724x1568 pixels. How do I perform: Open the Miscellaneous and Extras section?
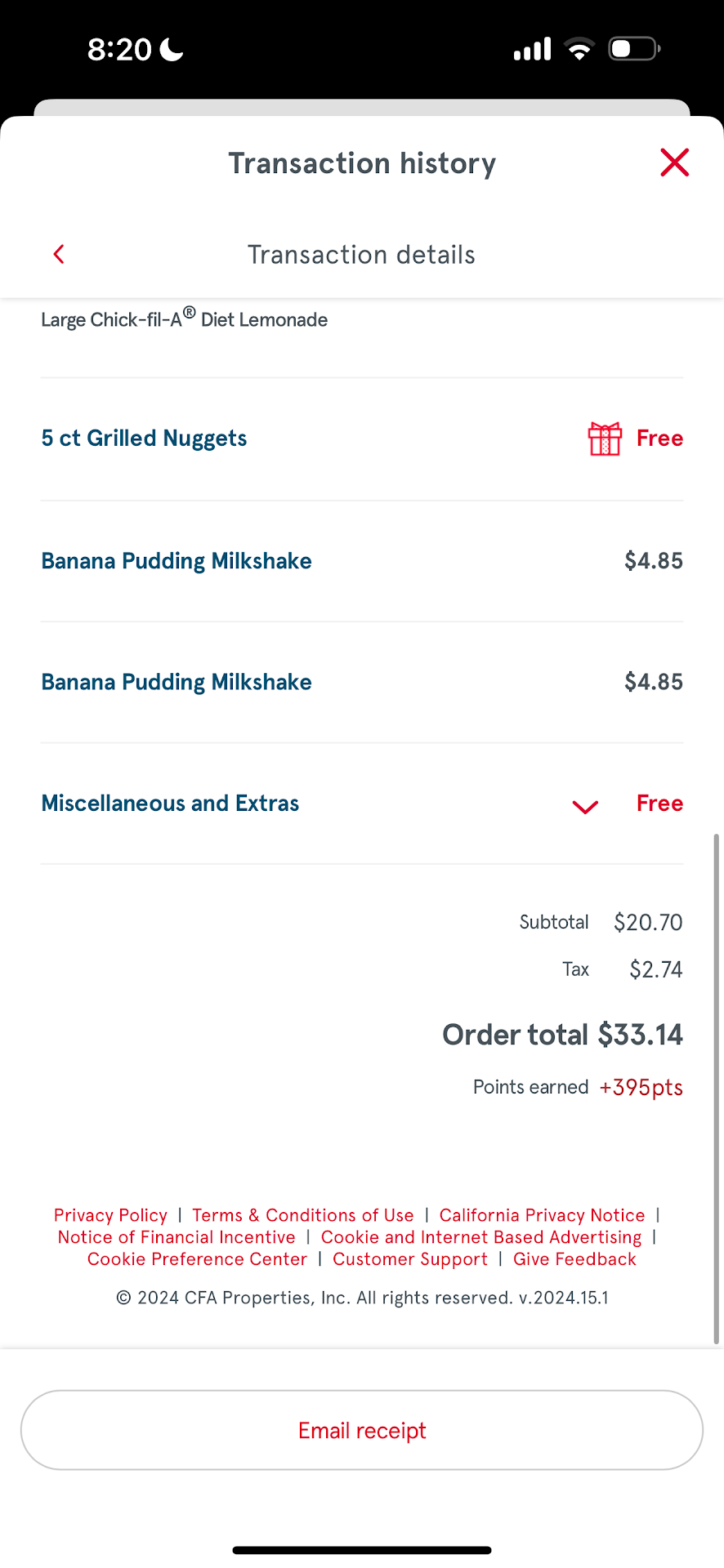point(170,804)
